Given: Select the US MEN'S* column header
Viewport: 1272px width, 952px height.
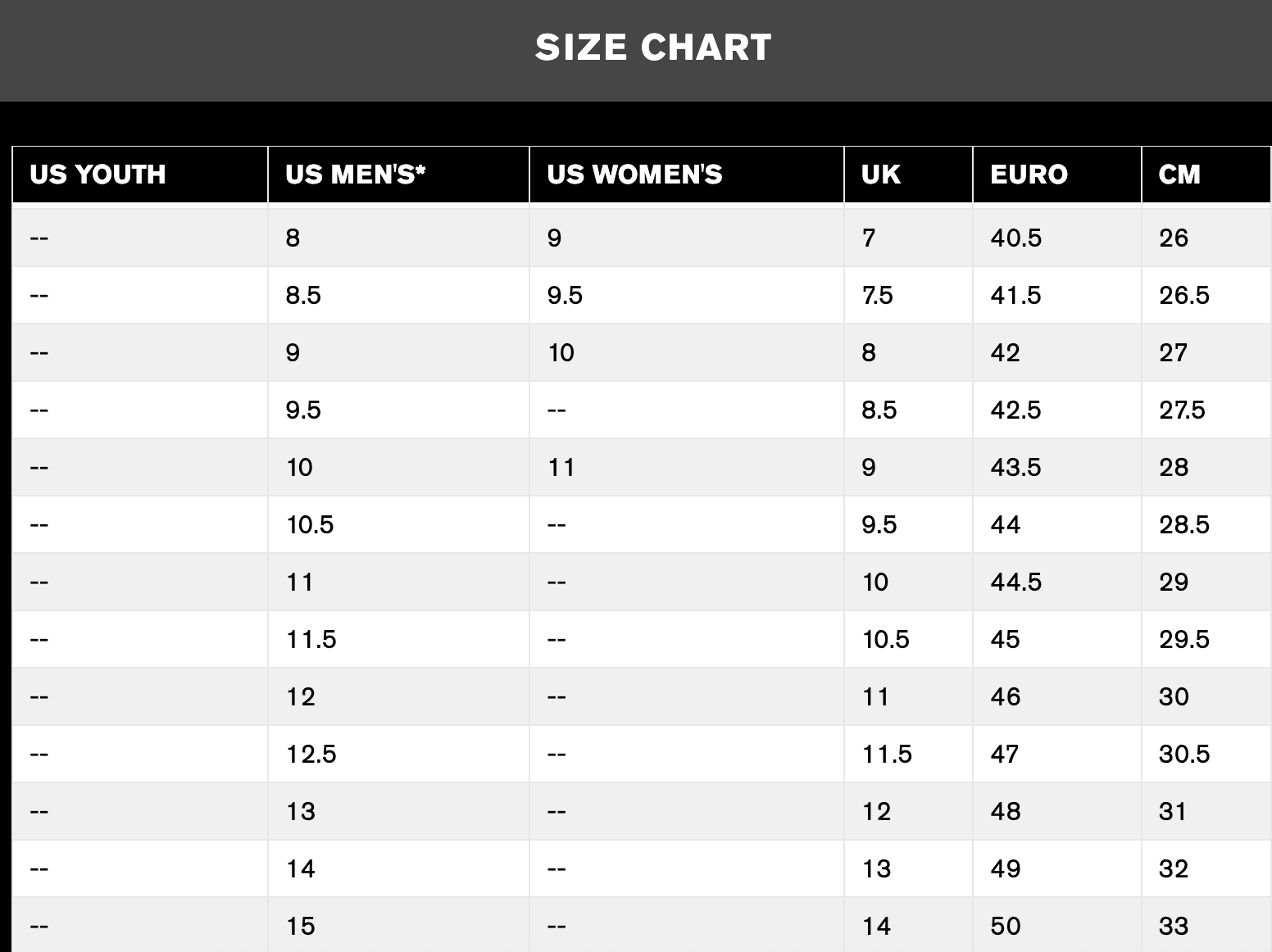Looking at the screenshot, I should (x=398, y=175).
